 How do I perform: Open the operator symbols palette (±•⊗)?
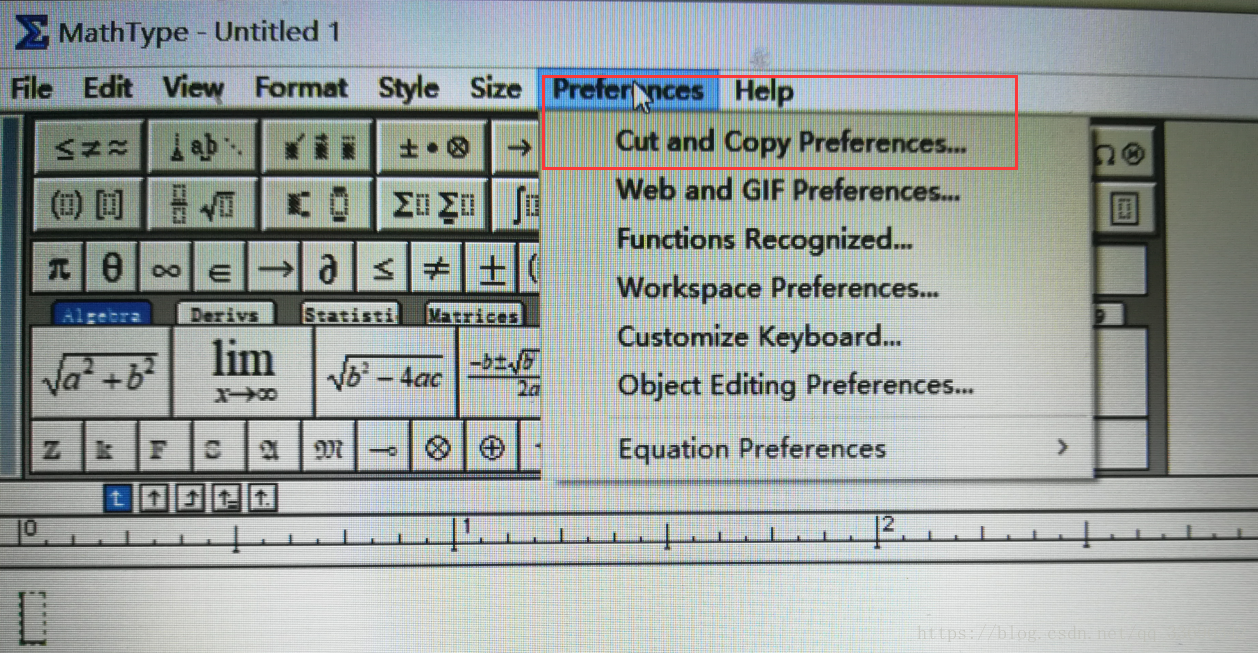[x=432, y=148]
